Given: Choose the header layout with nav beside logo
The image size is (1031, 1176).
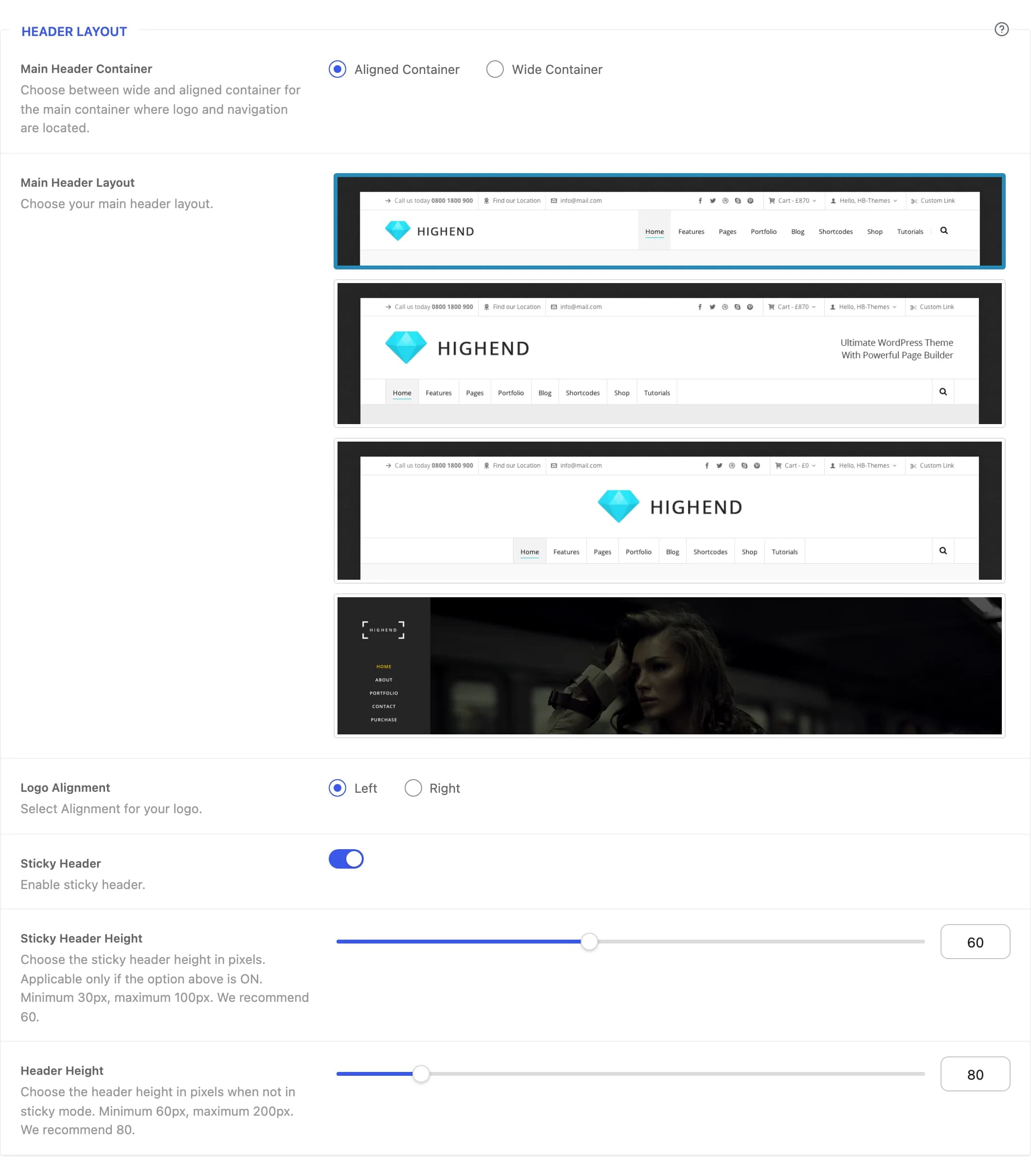Looking at the screenshot, I should coord(669,221).
